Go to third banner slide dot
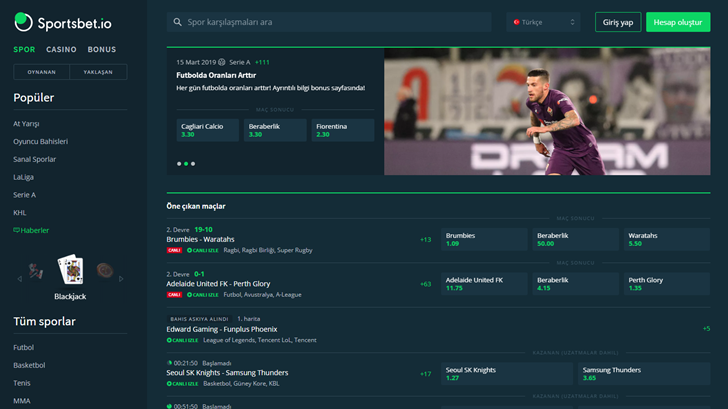 (x=193, y=163)
